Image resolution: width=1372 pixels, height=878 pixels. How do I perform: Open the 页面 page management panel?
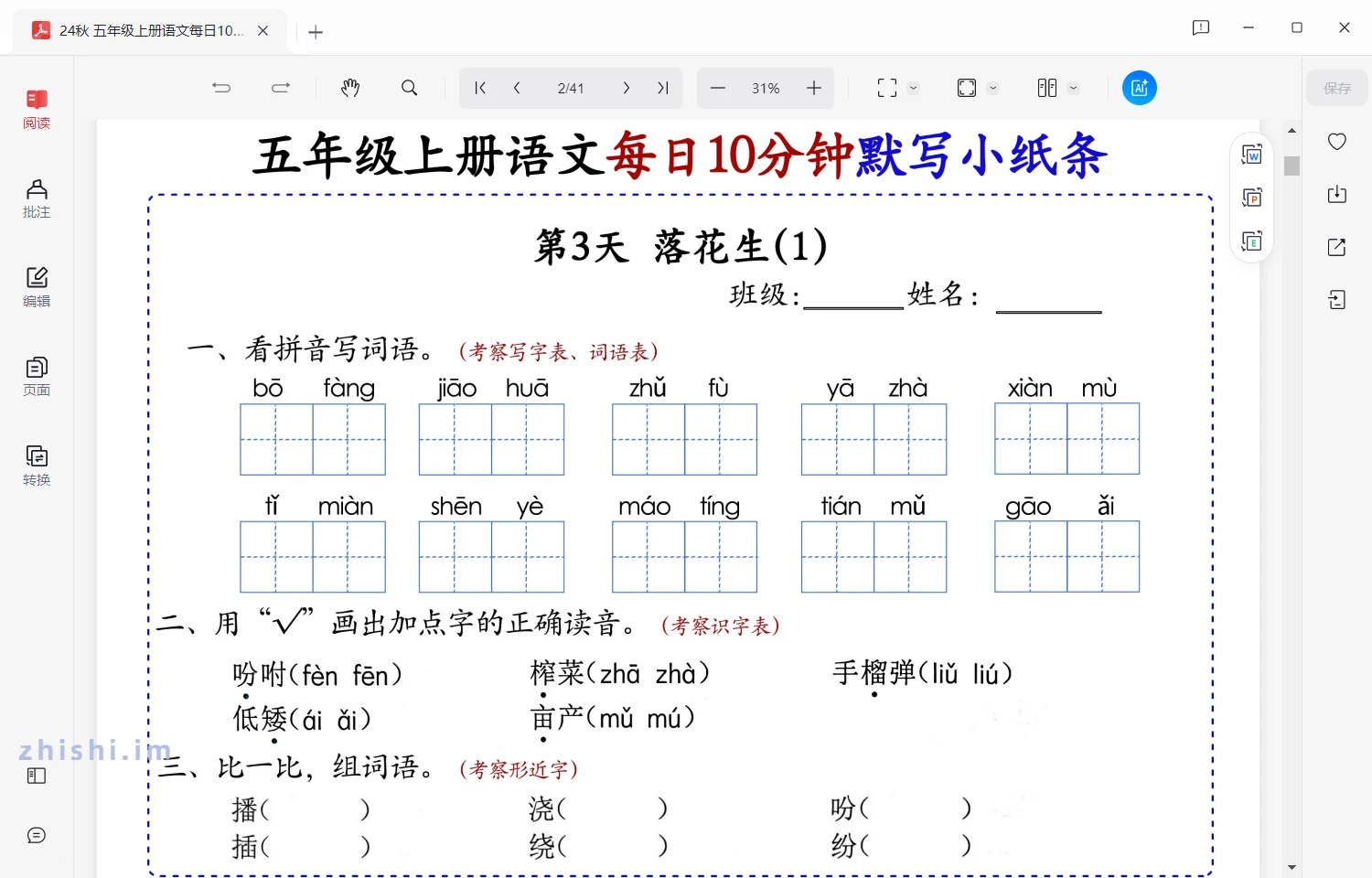[x=37, y=377]
